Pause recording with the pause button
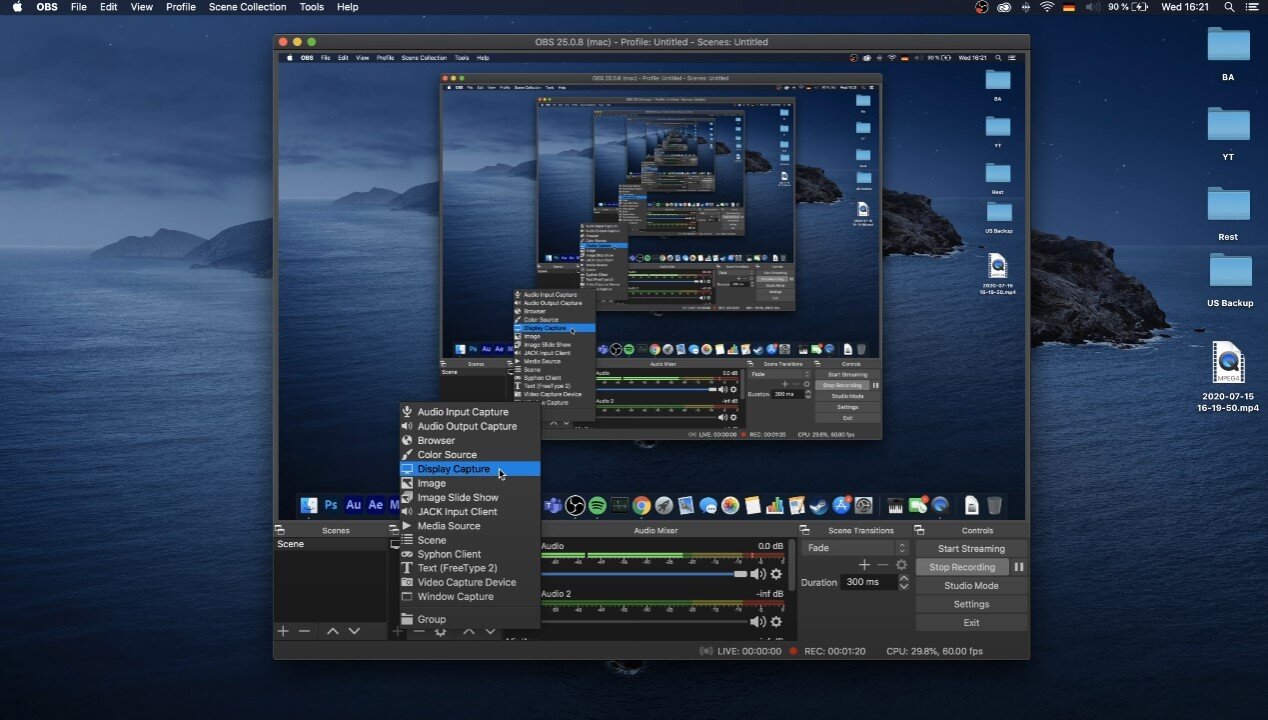Screen dimensions: 1268x720 [x=1019, y=567]
